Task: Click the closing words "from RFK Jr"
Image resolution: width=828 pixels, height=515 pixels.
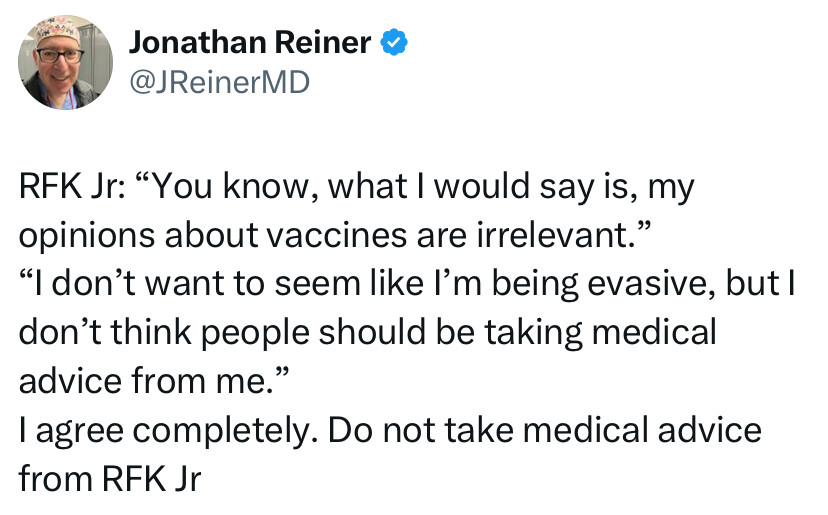Action: pos(110,479)
